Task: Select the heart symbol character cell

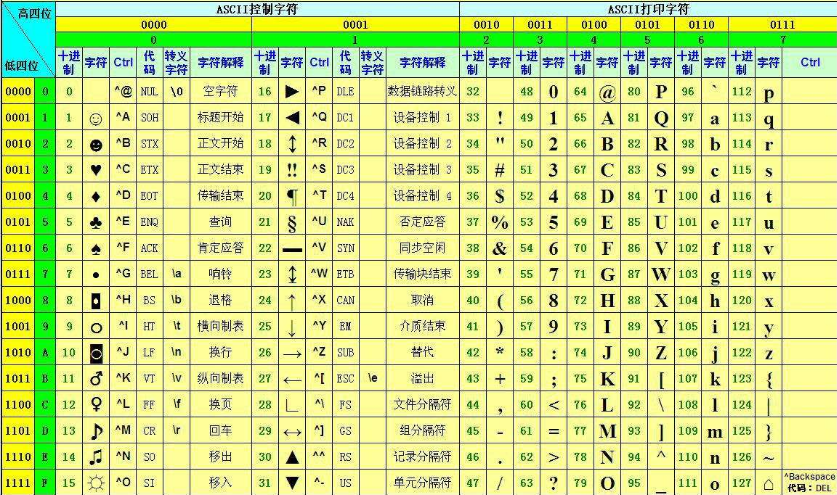Action: click(96, 170)
